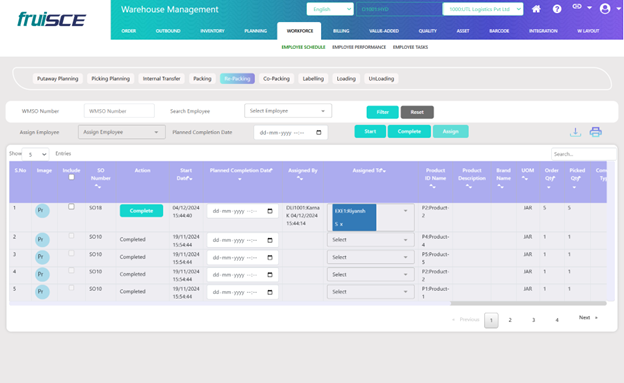
Task: Open the Employee Performance sub-tab
Action: coord(359,47)
